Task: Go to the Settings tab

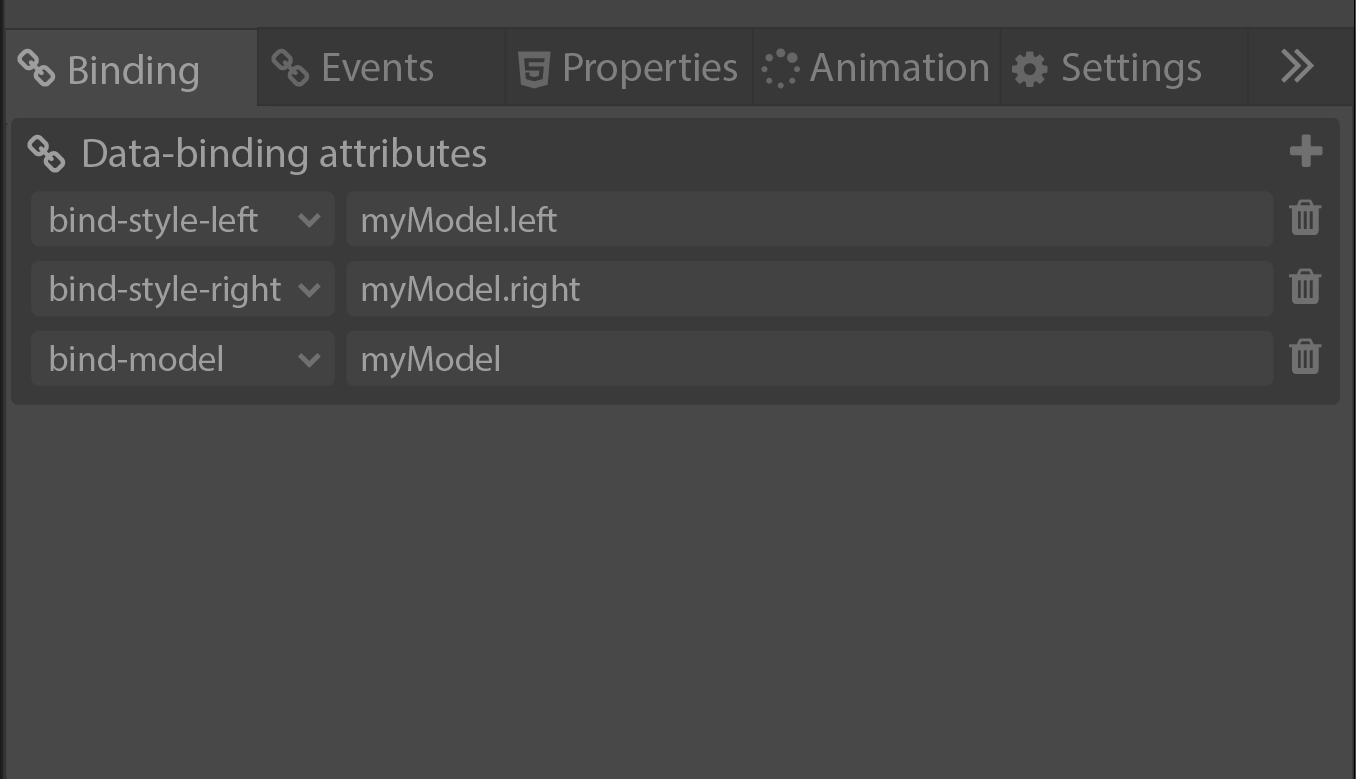Action: pos(1130,68)
